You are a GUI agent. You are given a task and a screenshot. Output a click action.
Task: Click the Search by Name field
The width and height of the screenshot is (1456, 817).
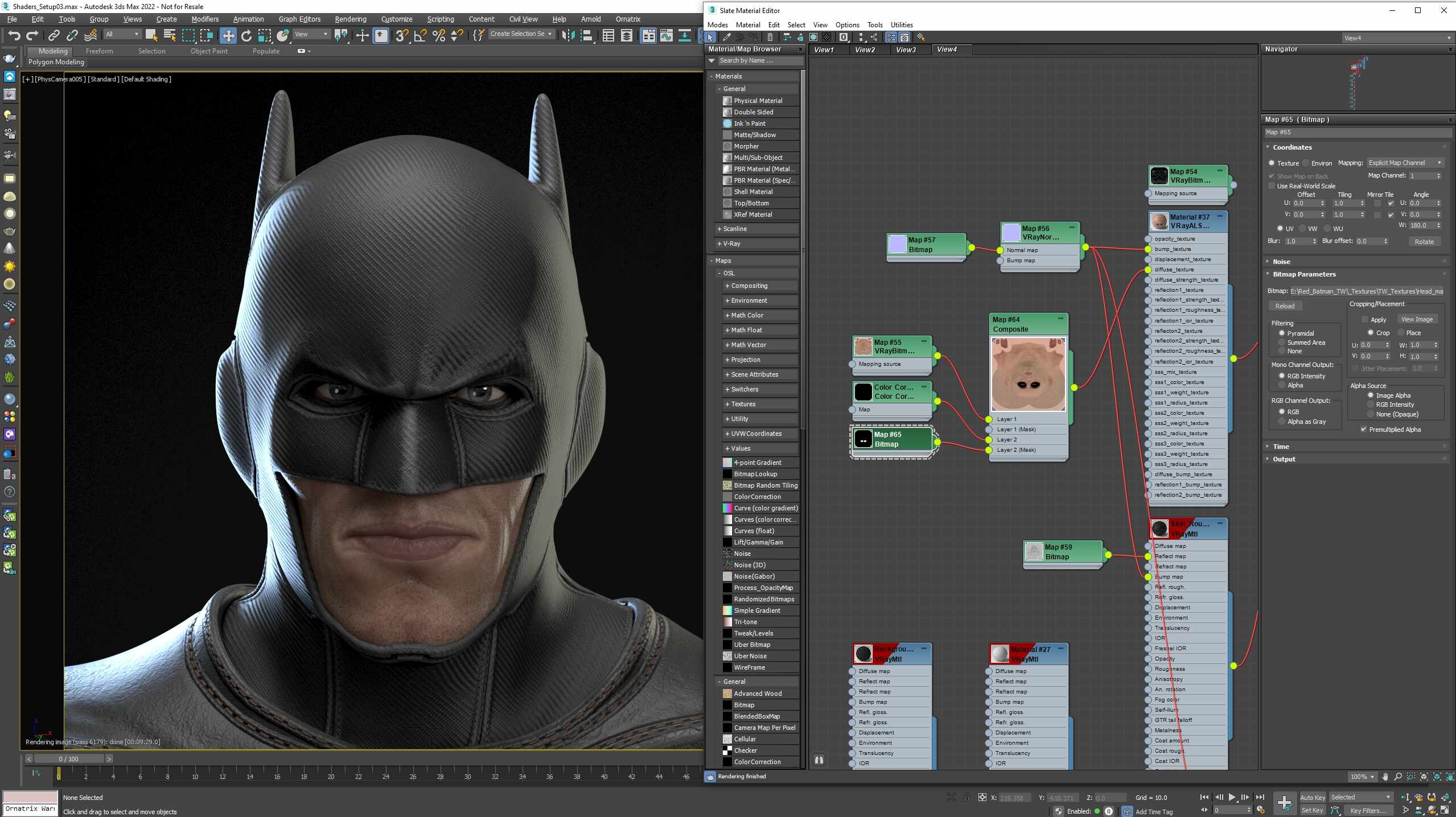[757, 60]
